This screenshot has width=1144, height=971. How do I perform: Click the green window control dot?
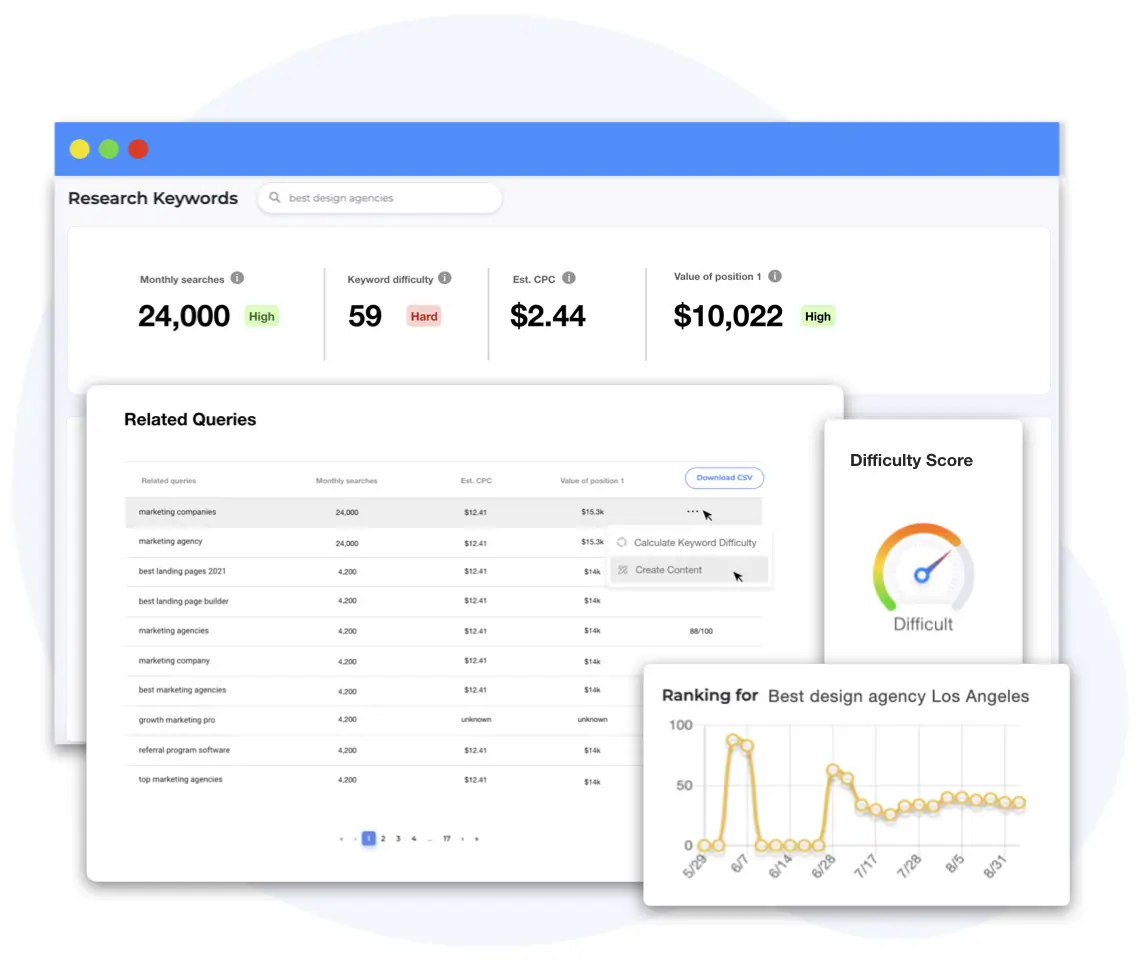pyautogui.click(x=109, y=150)
